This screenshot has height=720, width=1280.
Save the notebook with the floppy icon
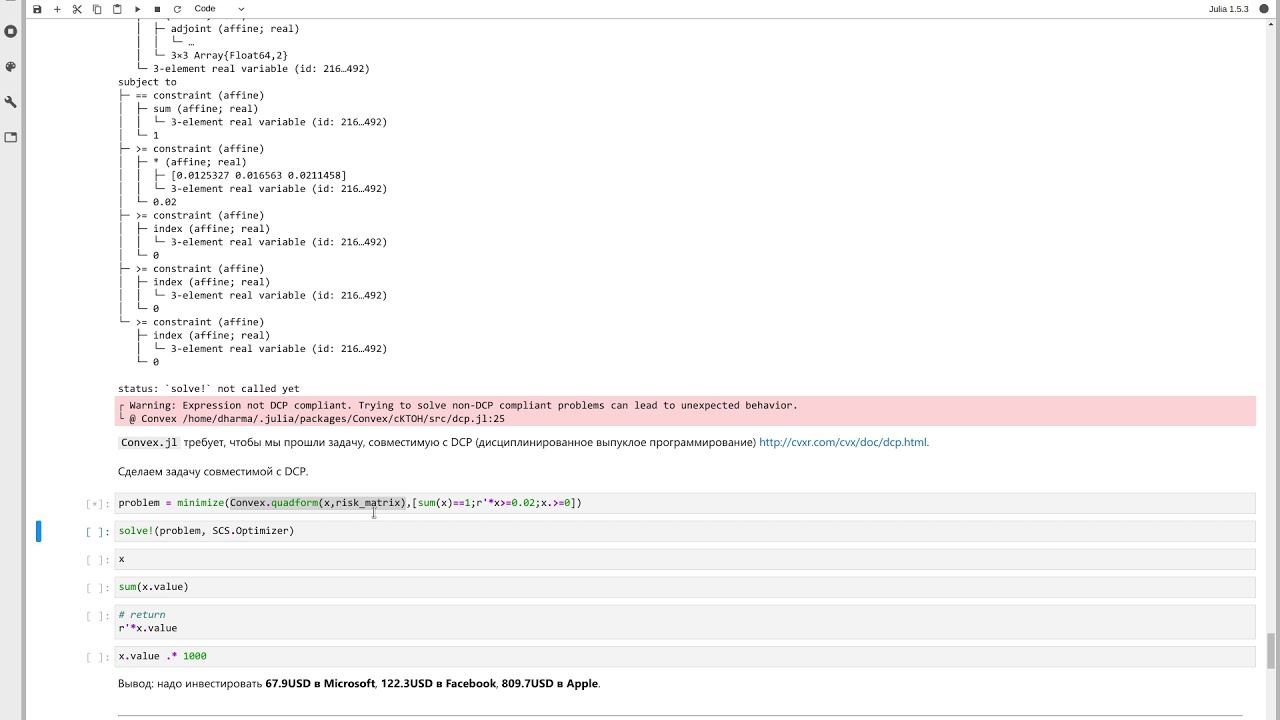[x=37, y=9]
